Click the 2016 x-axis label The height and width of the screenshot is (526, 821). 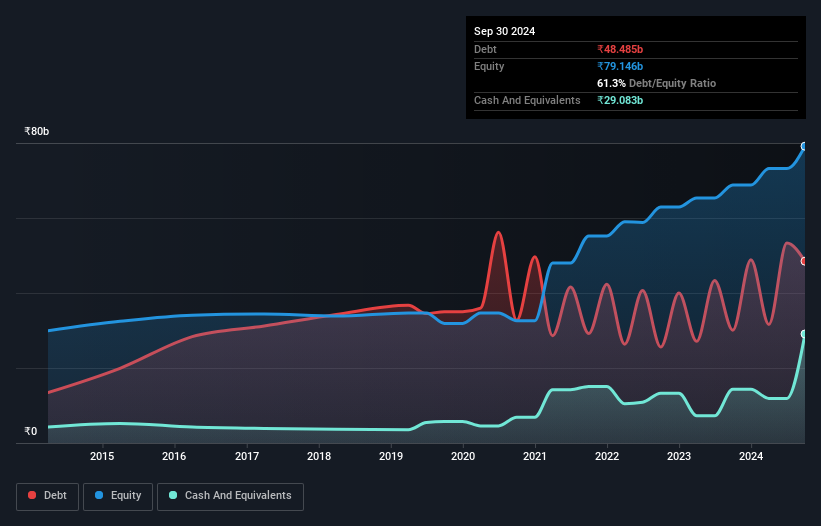(x=174, y=456)
